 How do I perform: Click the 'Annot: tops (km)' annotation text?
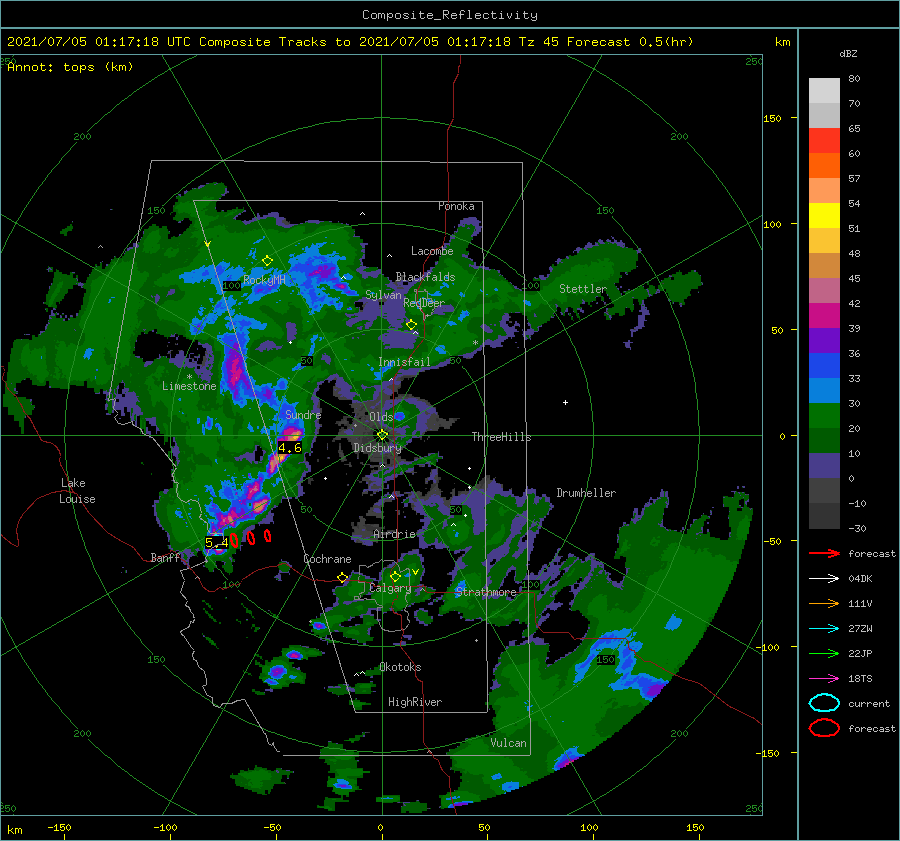coord(70,67)
